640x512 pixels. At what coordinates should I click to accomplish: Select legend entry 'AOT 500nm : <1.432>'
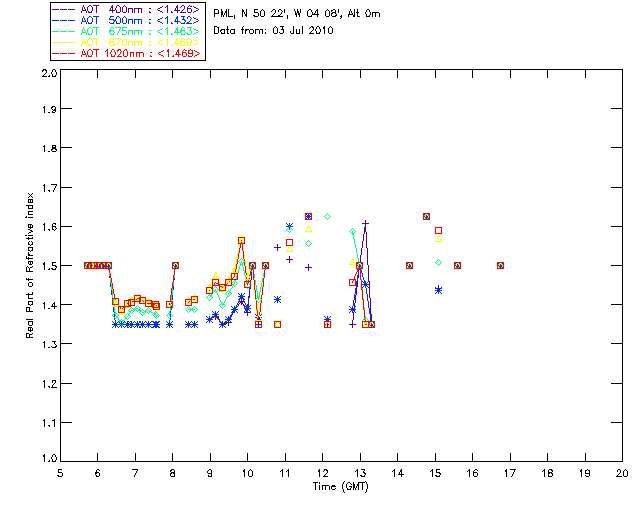[x=127, y=20]
